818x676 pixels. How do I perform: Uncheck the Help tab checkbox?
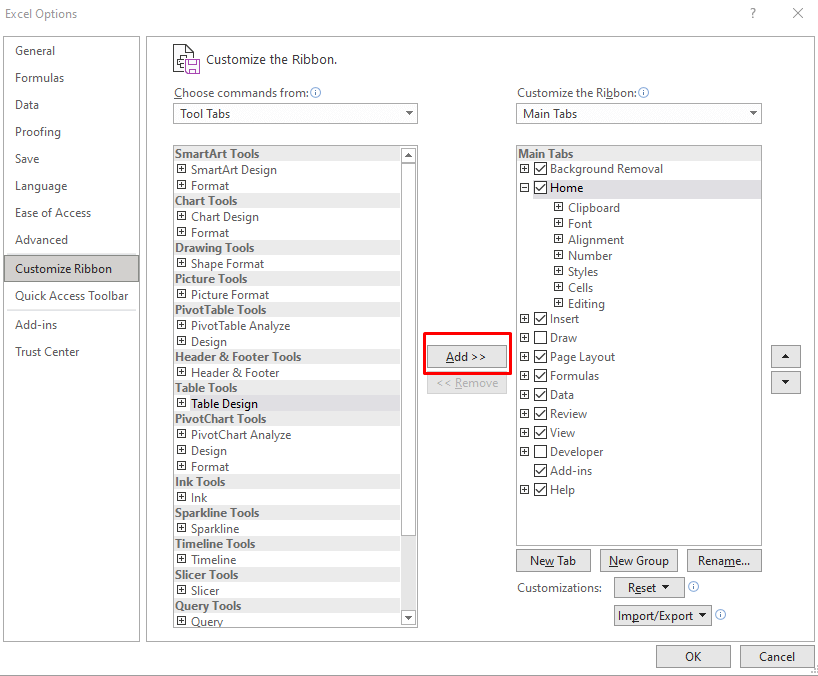coord(540,490)
